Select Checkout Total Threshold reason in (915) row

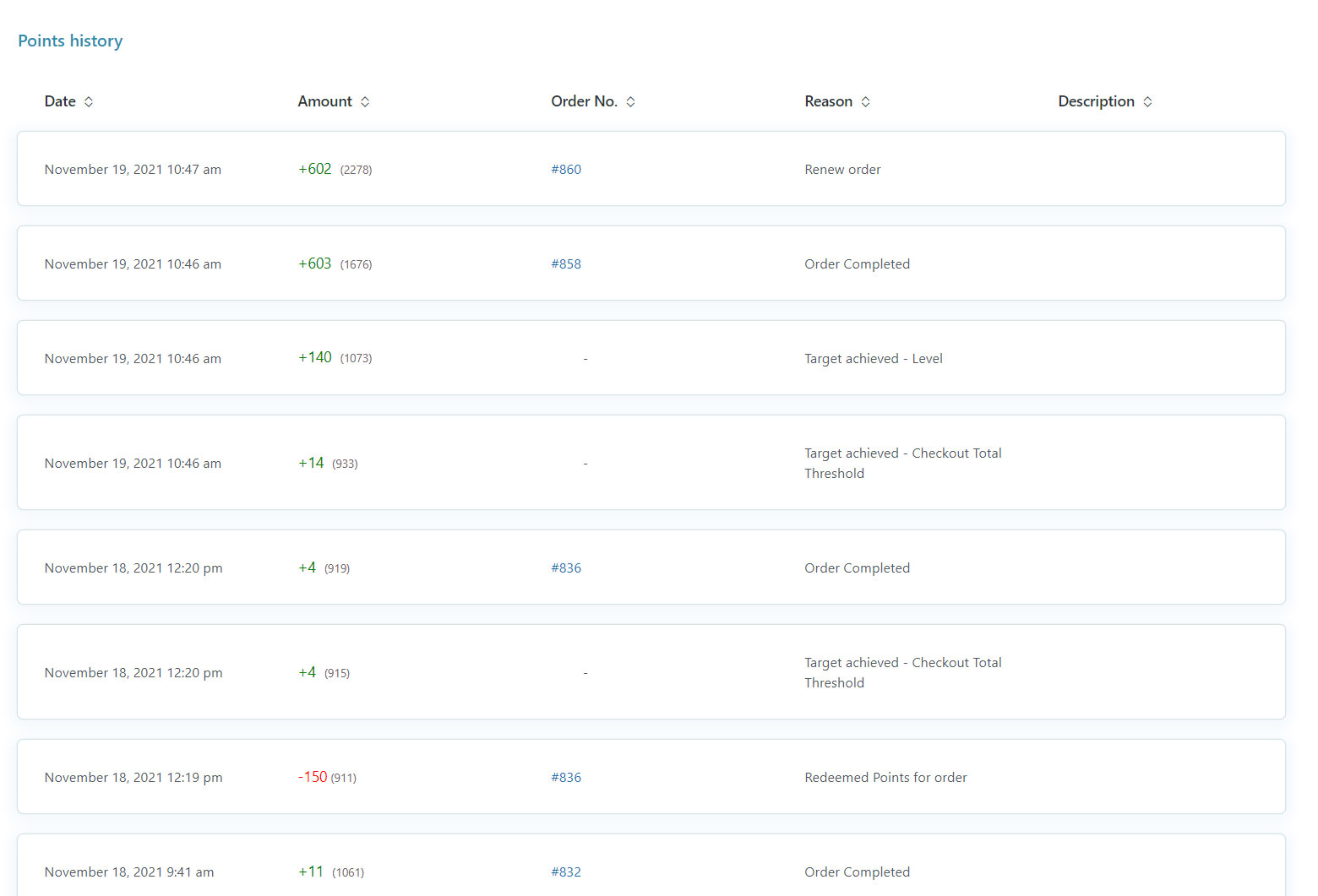coord(902,672)
